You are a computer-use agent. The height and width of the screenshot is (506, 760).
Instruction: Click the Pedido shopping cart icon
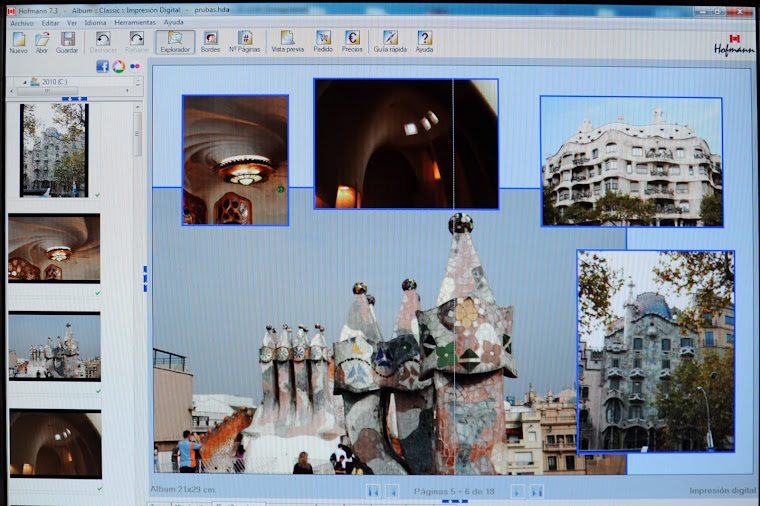click(x=323, y=42)
